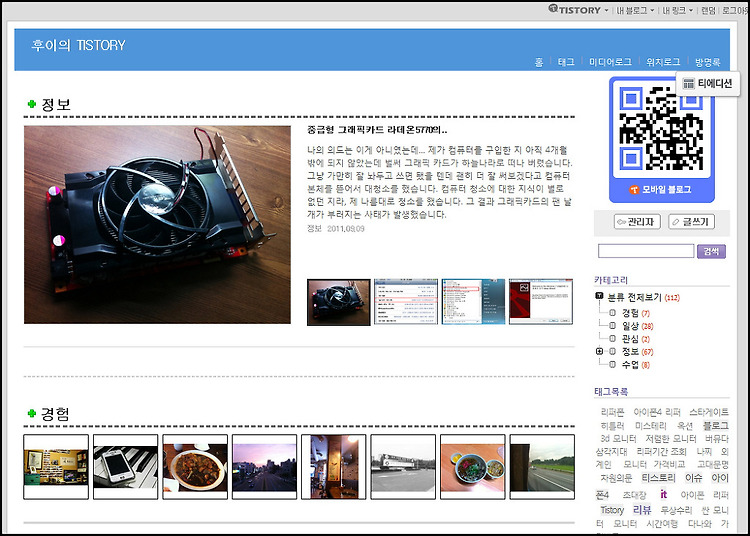Open the 태그목록 heading link
Image resolution: width=750 pixels, height=536 pixels.
point(611,392)
